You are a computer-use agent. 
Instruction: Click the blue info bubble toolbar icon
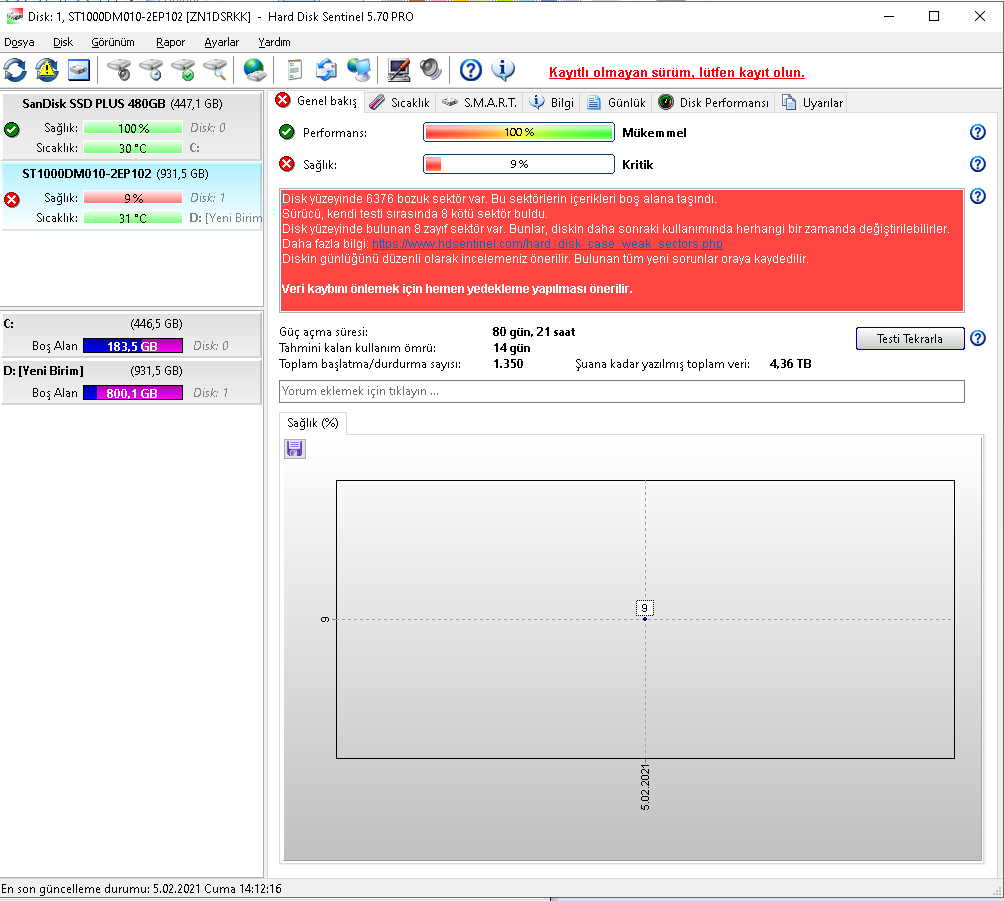502,70
